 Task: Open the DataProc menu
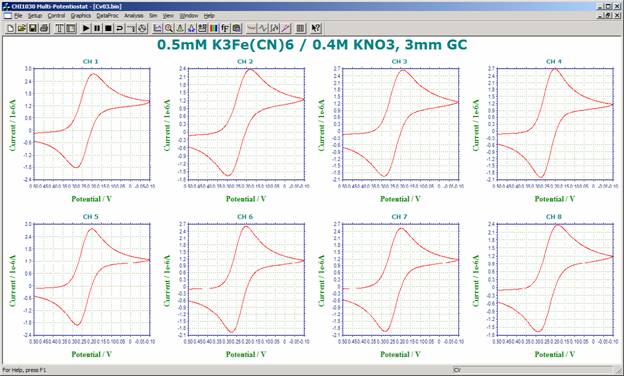point(107,16)
